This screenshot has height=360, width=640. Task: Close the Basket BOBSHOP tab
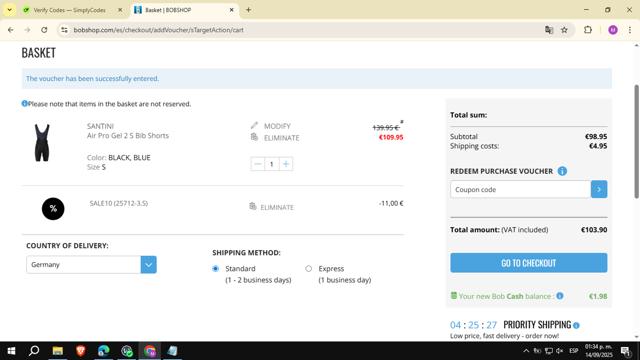(x=231, y=10)
